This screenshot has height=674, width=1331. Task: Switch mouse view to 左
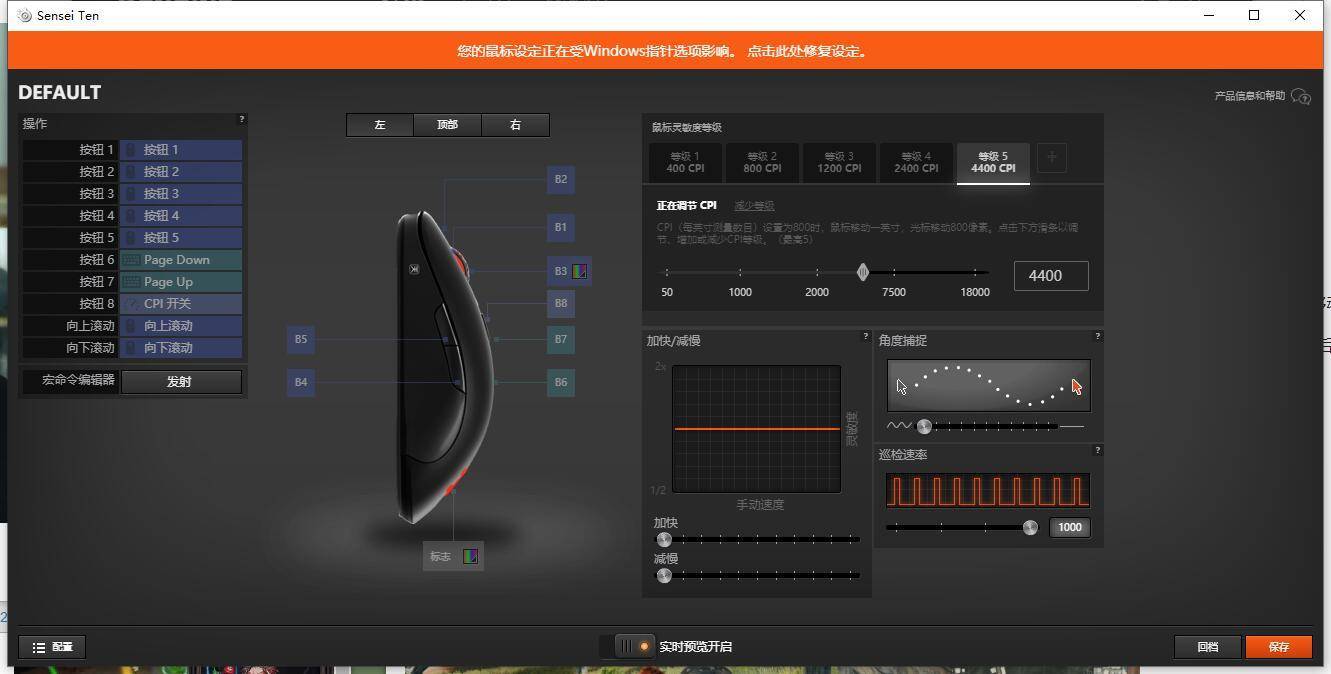(380, 125)
